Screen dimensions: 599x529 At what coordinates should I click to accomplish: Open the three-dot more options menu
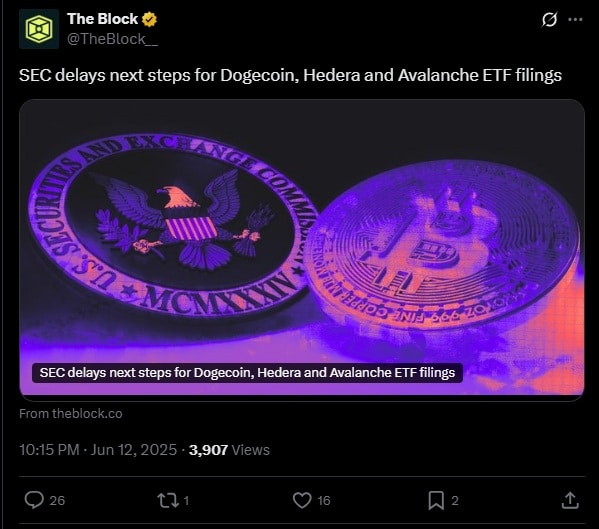575,19
